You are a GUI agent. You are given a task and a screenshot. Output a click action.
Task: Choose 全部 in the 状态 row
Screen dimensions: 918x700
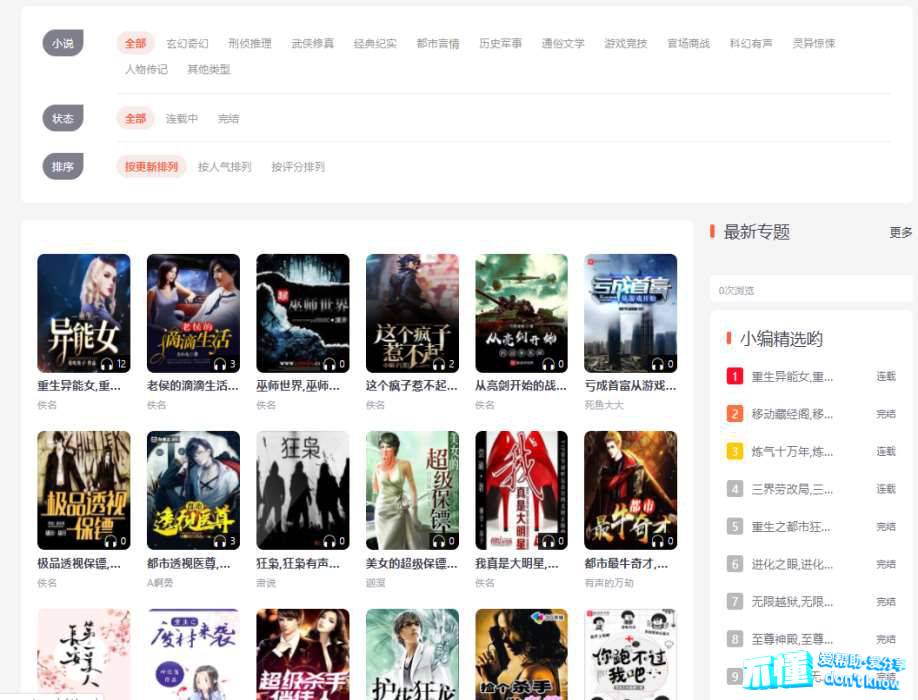pos(135,119)
